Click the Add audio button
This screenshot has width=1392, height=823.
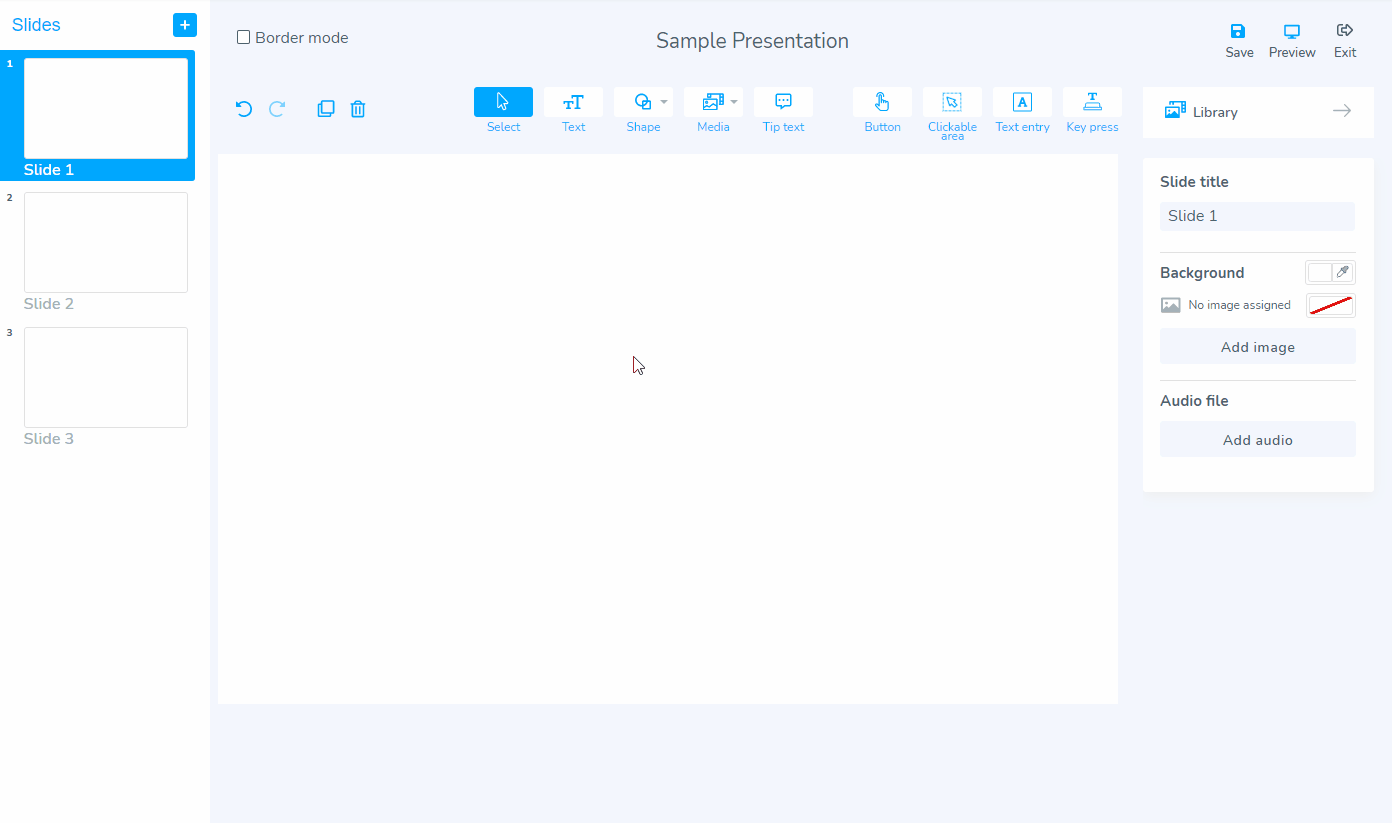[x=1258, y=440]
